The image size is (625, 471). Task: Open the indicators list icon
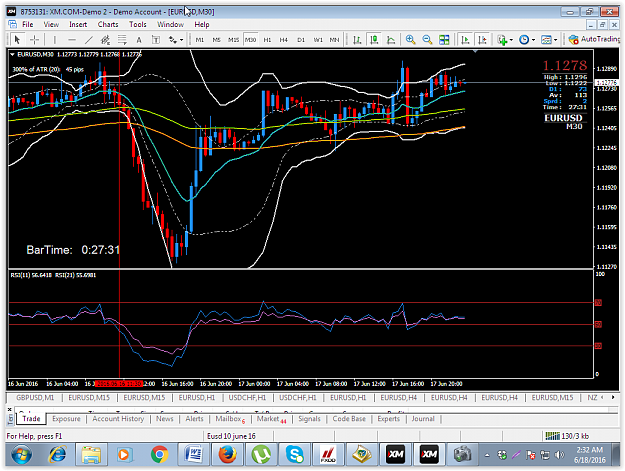(502, 39)
